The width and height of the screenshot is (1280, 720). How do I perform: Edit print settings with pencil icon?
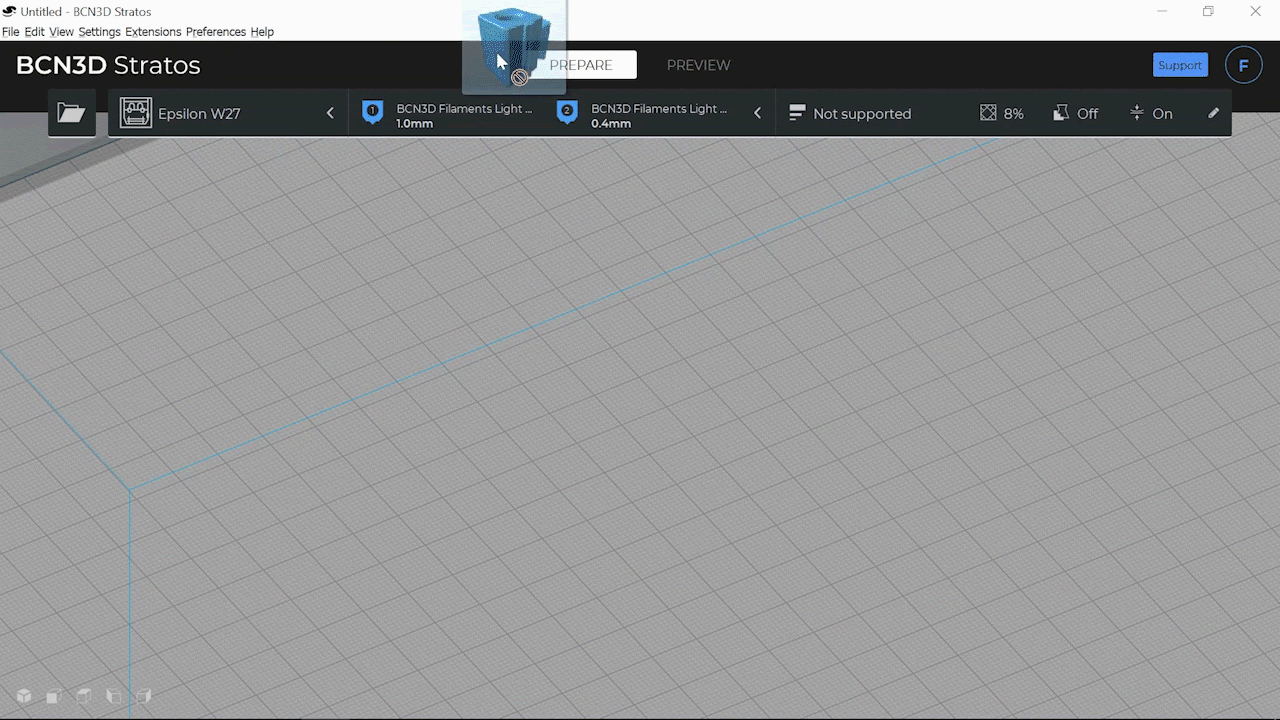coord(1213,113)
